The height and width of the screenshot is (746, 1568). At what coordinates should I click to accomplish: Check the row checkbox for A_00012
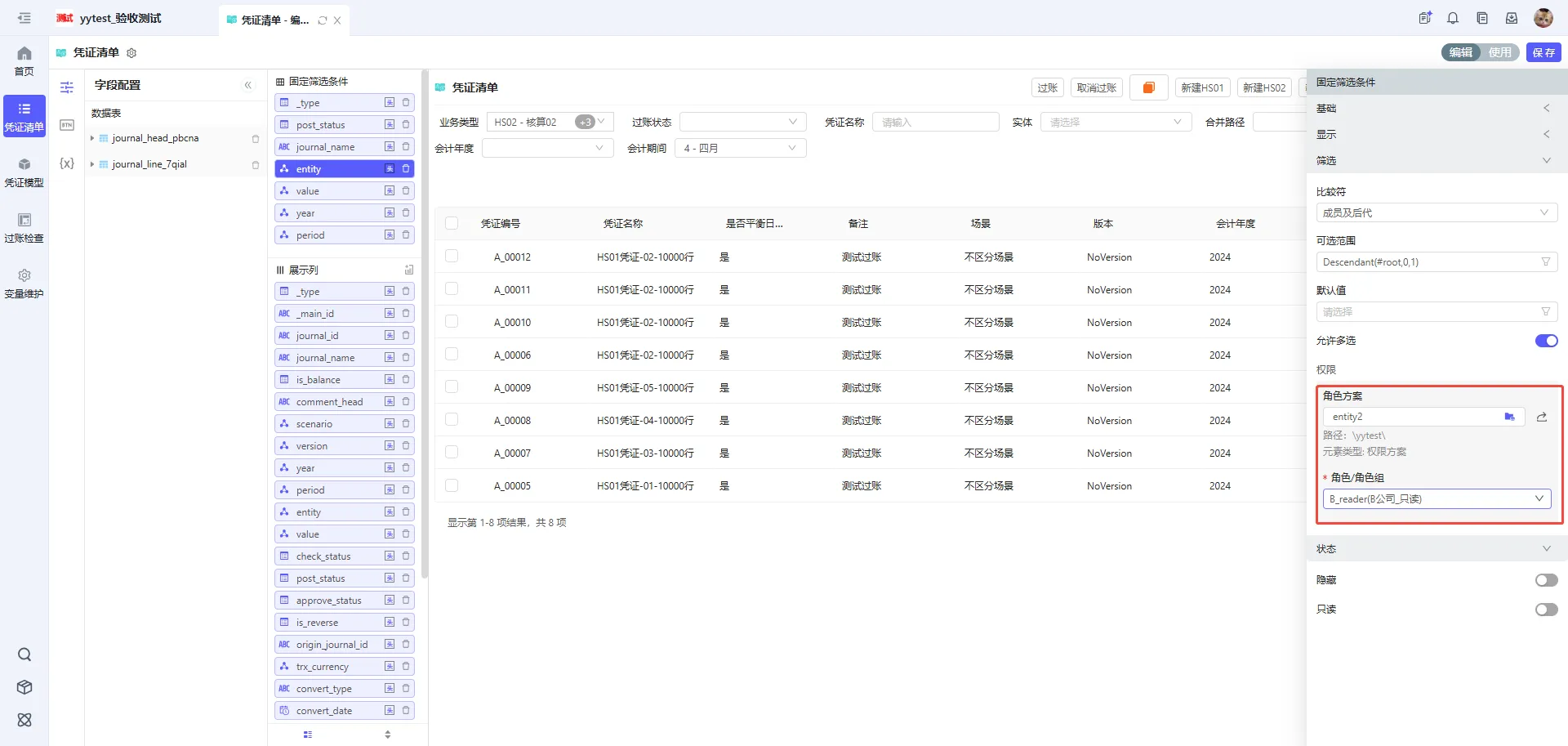(452, 257)
